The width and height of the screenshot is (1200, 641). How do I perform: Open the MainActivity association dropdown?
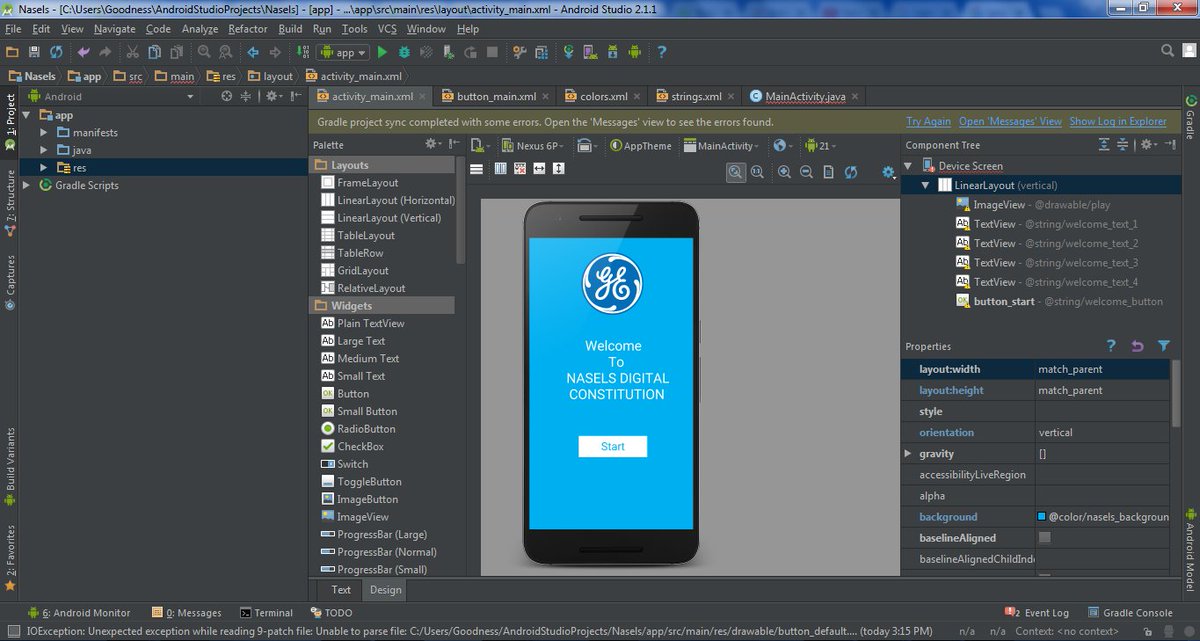[x=722, y=146]
